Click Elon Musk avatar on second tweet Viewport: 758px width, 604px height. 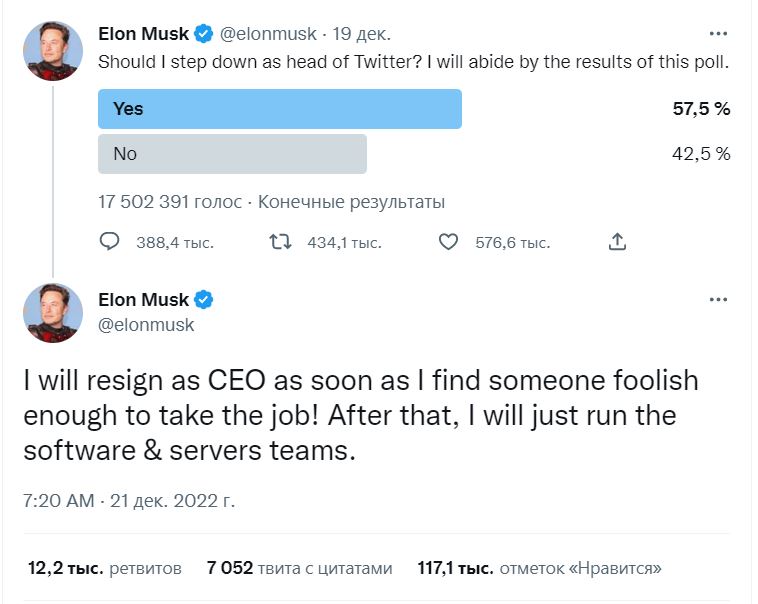(x=53, y=313)
